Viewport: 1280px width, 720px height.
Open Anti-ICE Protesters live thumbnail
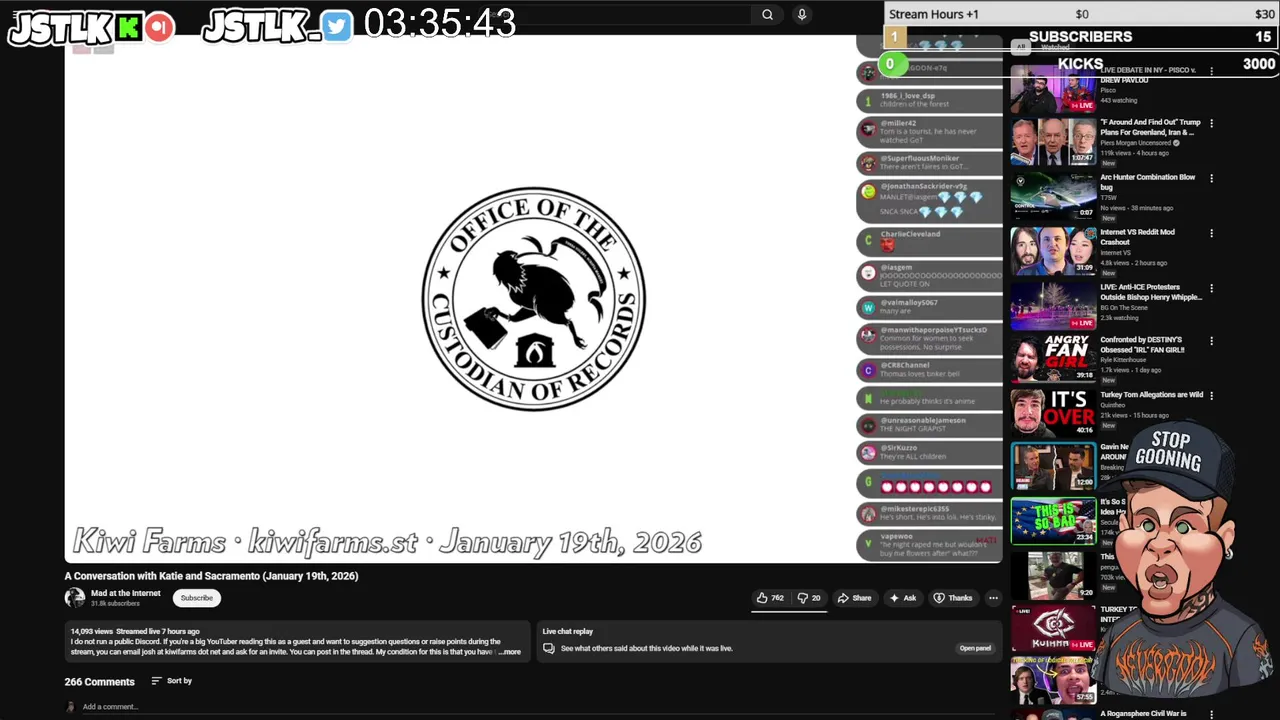[x=1053, y=305]
